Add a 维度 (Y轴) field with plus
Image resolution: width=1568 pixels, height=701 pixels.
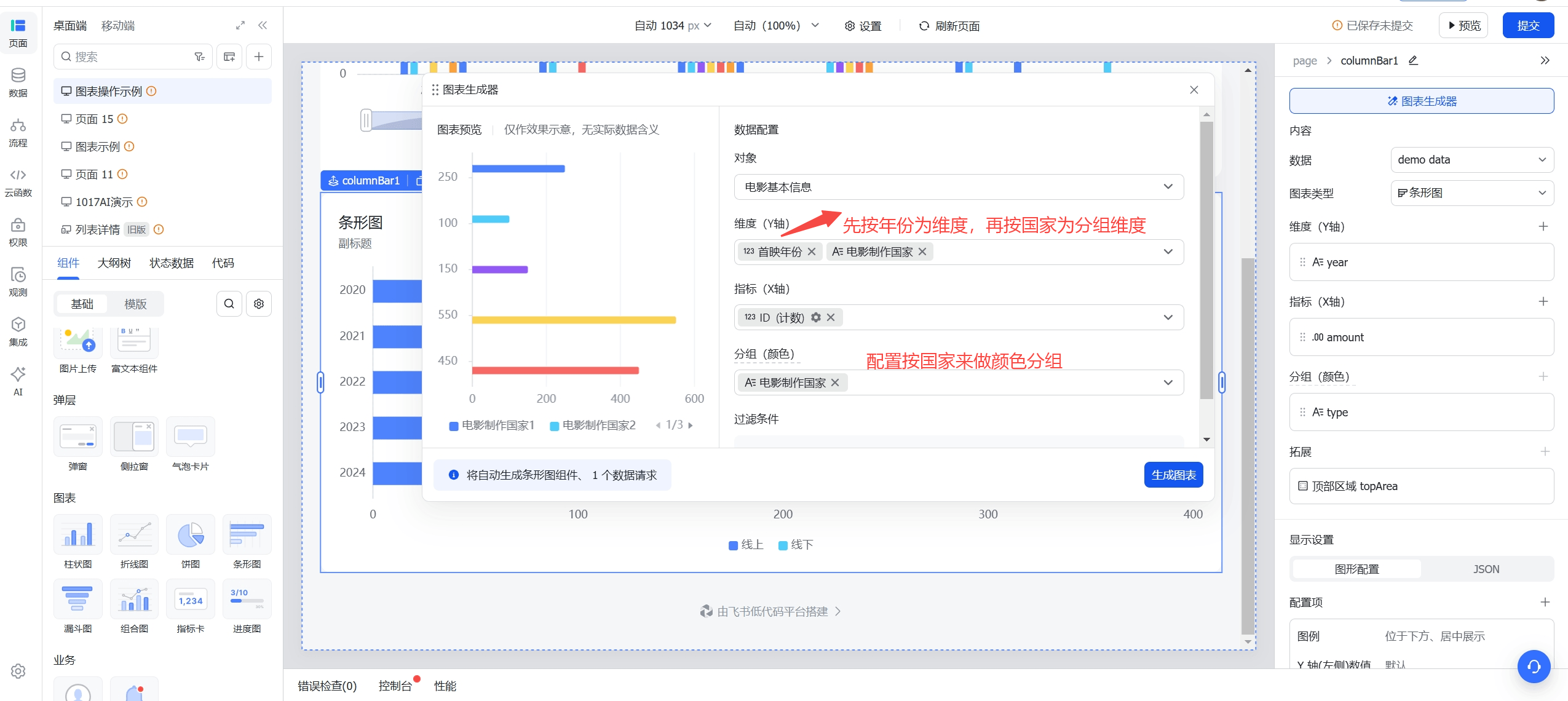pos(1543,226)
